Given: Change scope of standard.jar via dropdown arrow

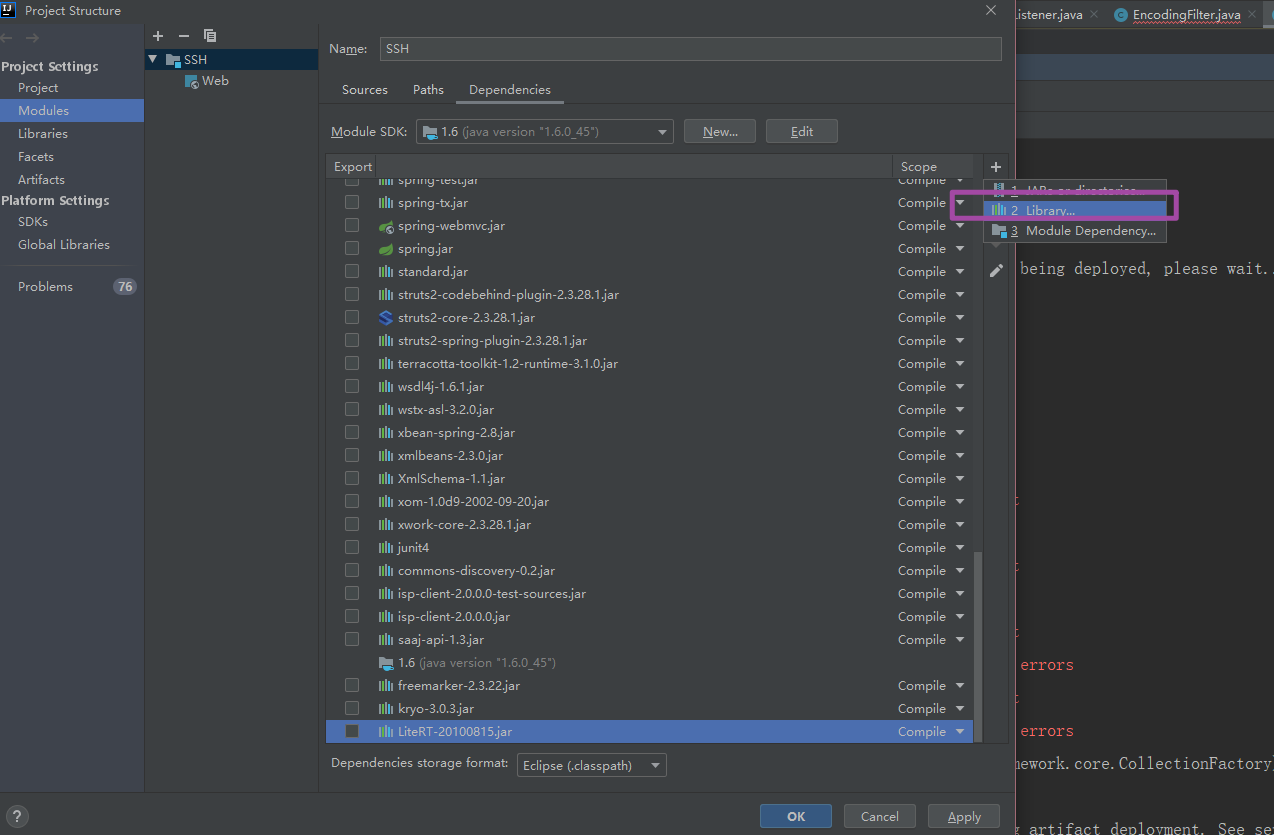Looking at the screenshot, I should (959, 272).
